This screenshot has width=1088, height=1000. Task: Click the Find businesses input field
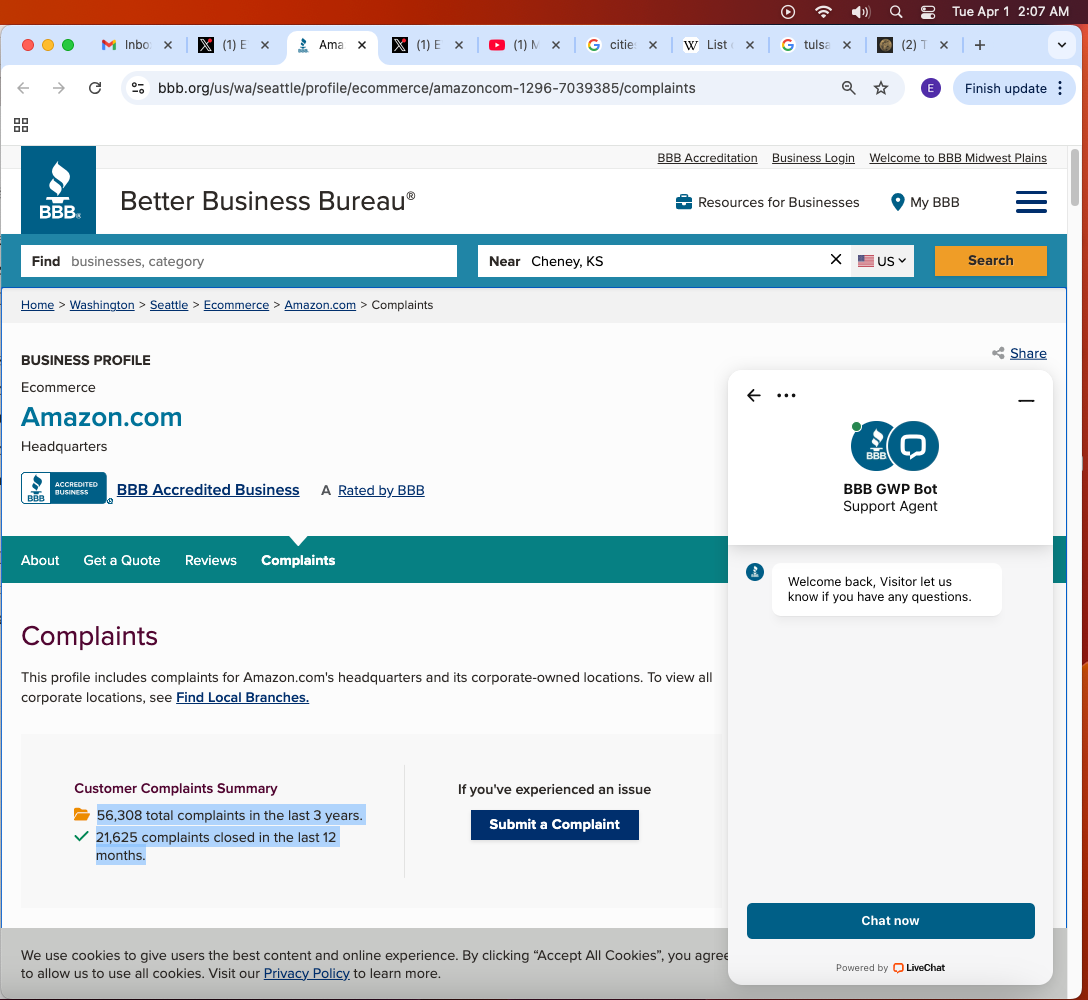pyautogui.click(x=239, y=261)
